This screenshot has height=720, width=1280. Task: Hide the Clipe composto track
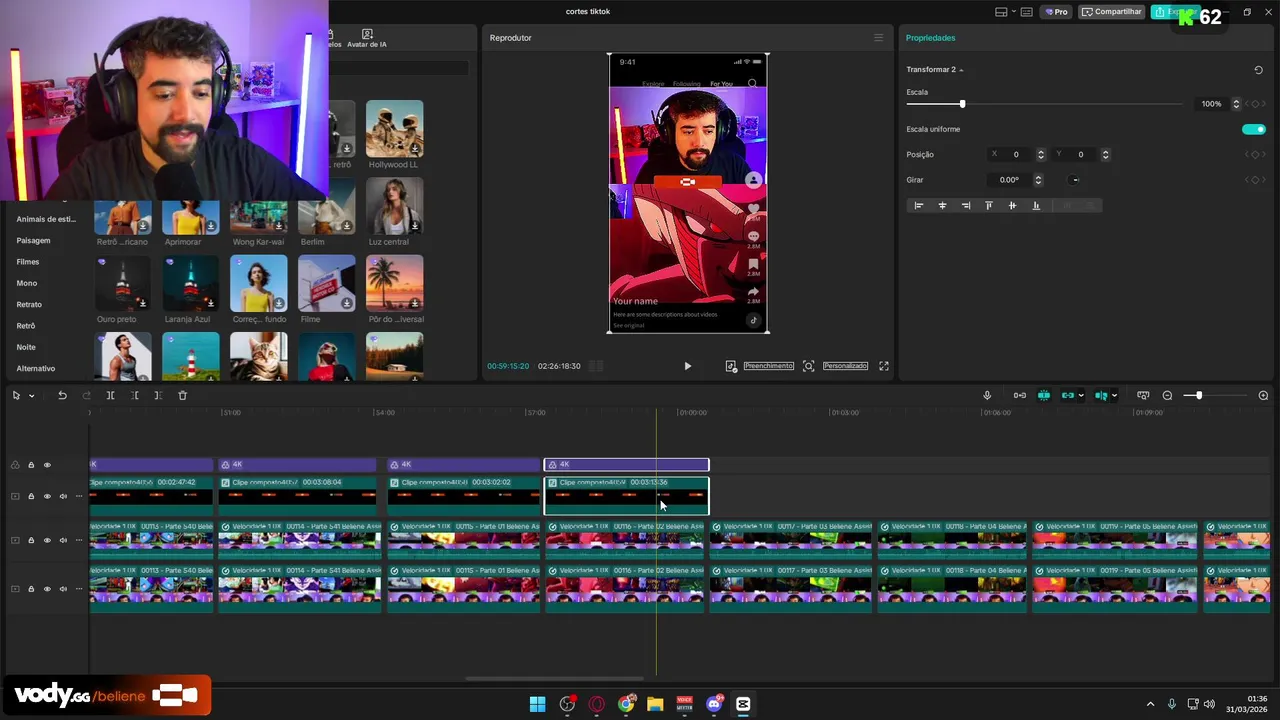47,496
